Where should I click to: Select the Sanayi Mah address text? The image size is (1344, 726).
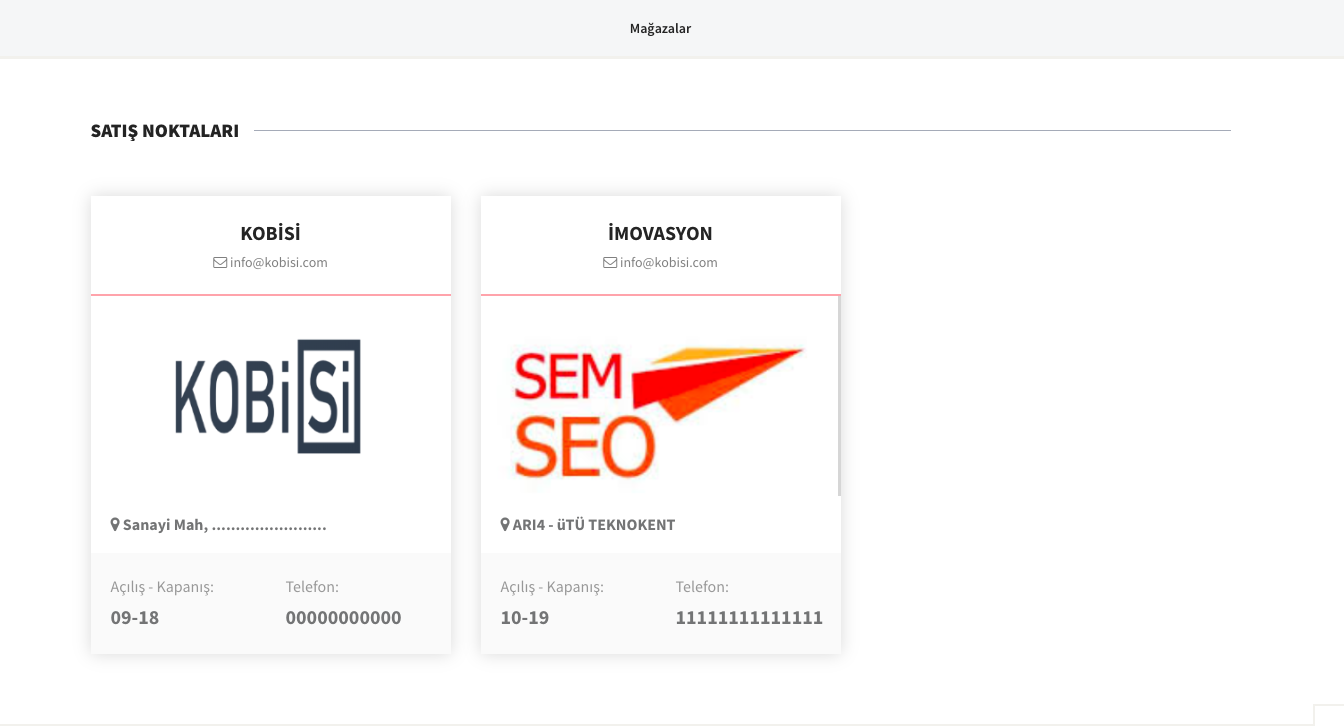[x=225, y=525]
